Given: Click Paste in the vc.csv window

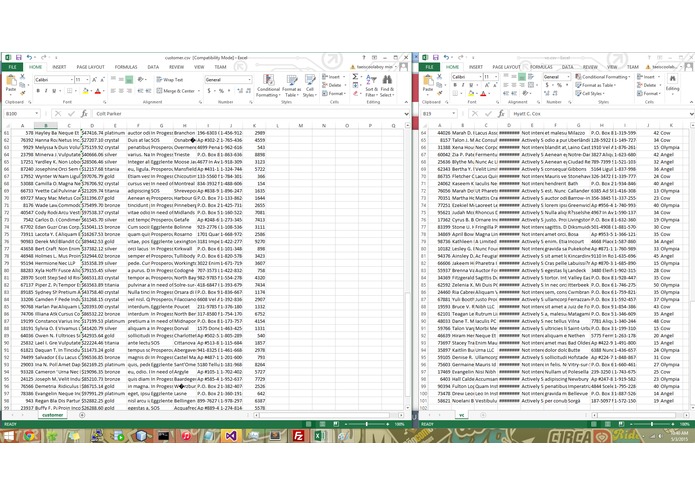Looking at the screenshot, I should point(428,83).
